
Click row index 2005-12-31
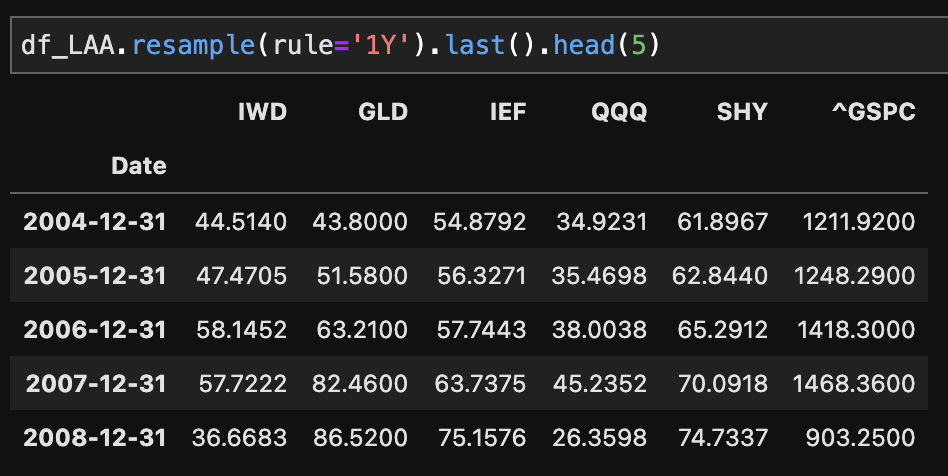[x=95, y=276]
